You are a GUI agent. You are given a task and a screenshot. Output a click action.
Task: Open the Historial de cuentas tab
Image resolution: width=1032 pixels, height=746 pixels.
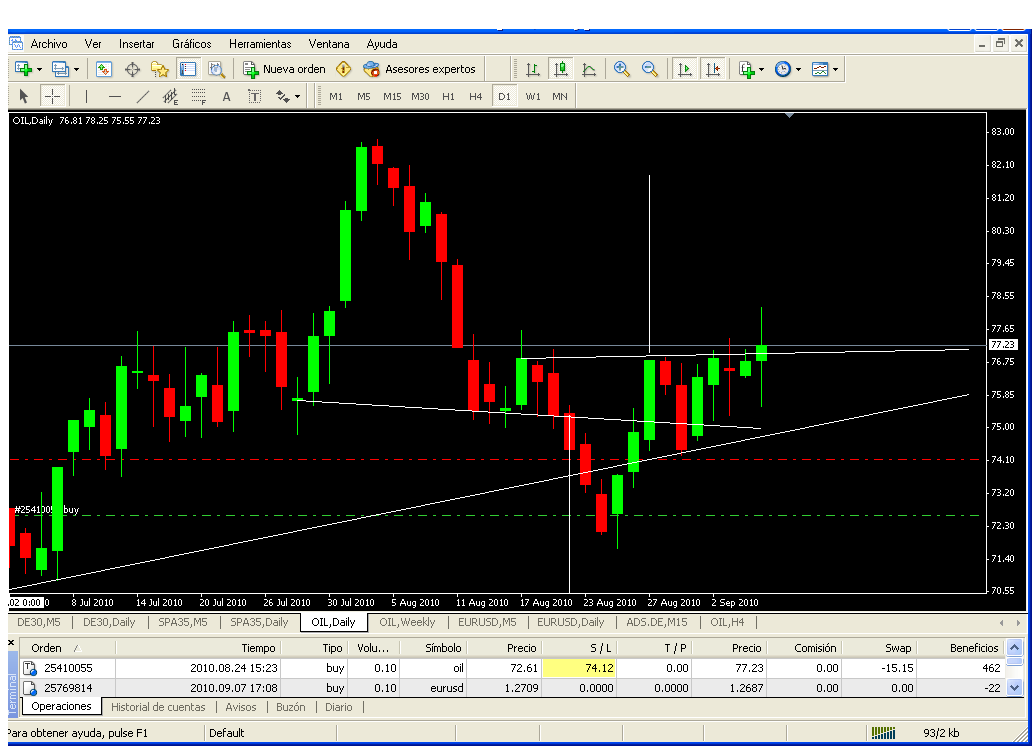pos(158,707)
